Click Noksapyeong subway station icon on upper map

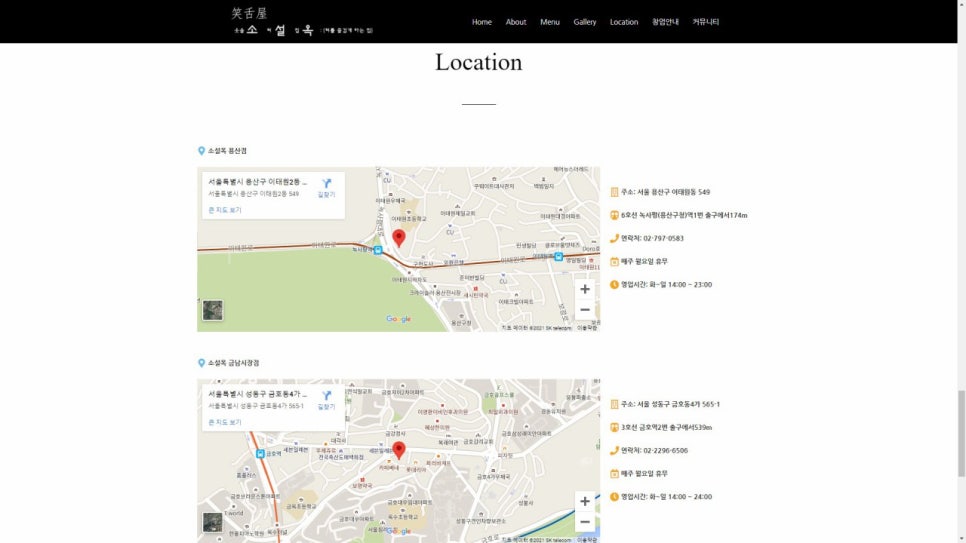tap(378, 250)
